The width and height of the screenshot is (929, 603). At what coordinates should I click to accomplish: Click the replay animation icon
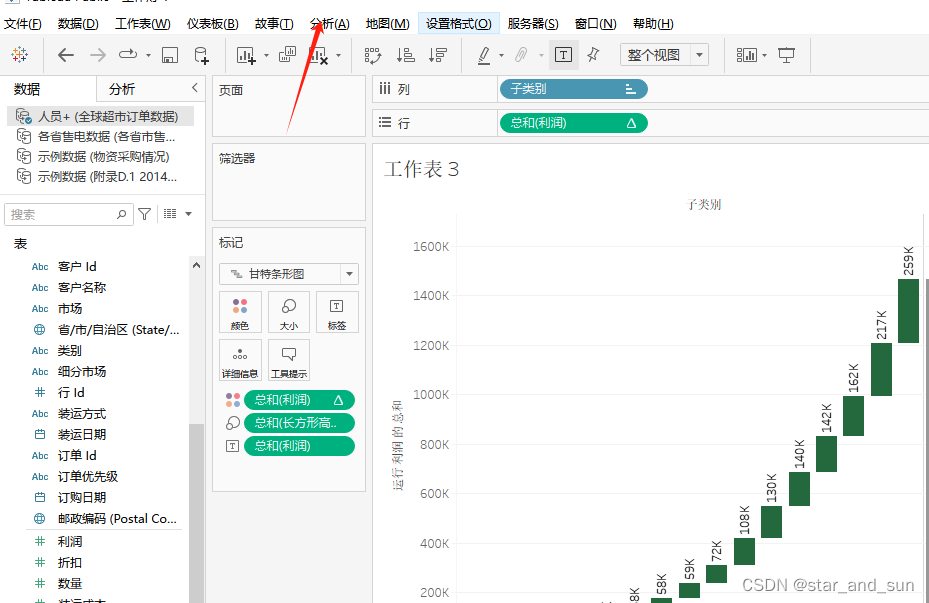[x=127, y=54]
